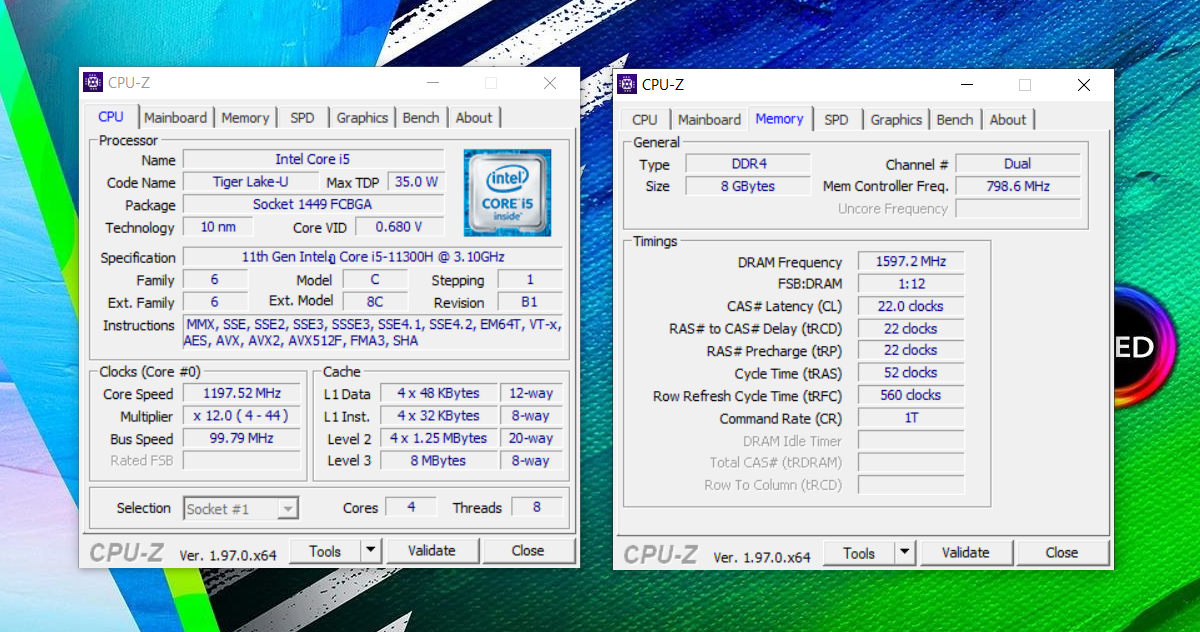The height and width of the screenshot is (632, 1200).
Task: Click the Max TDP value '35.0 W'
Action: point(416,183)
